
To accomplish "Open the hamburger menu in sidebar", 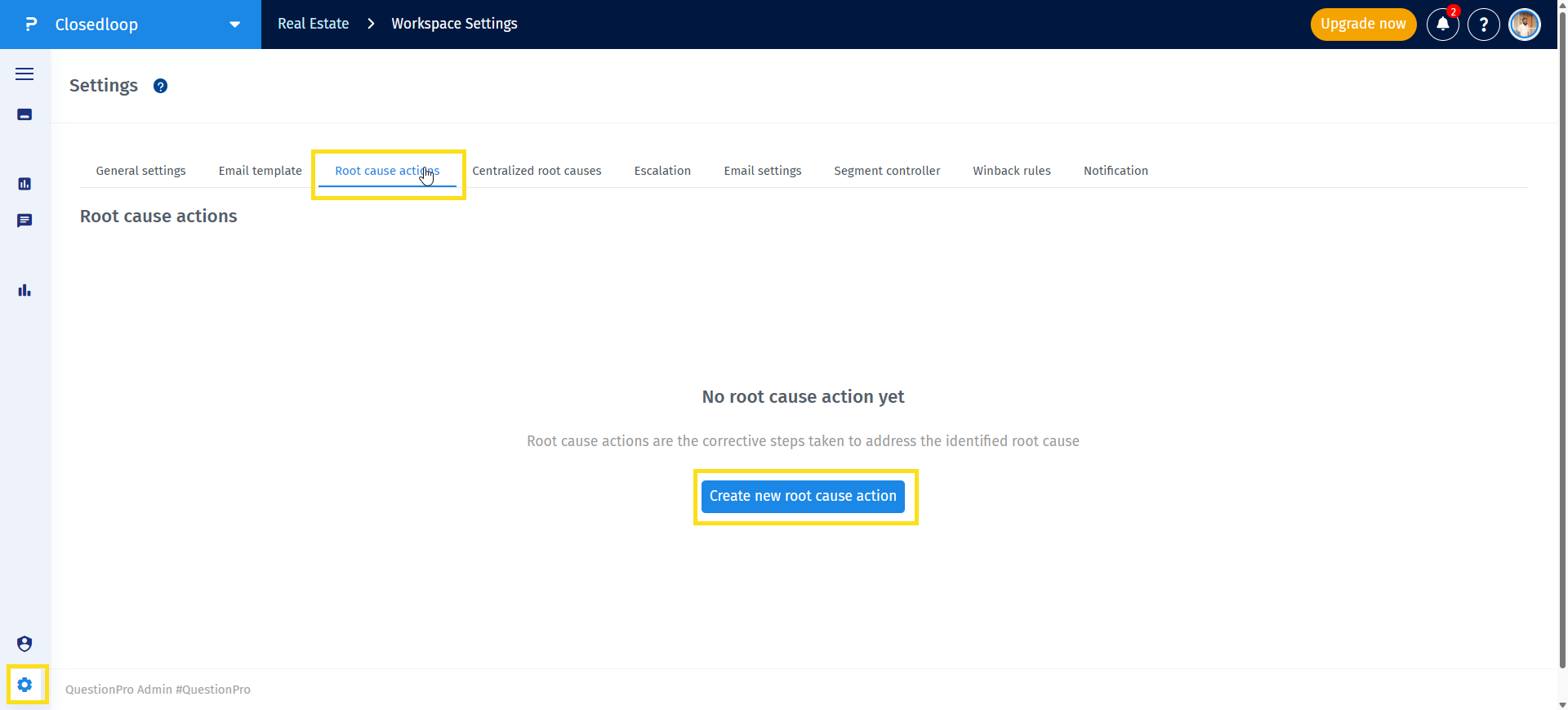I will click(x=24, y=74).
